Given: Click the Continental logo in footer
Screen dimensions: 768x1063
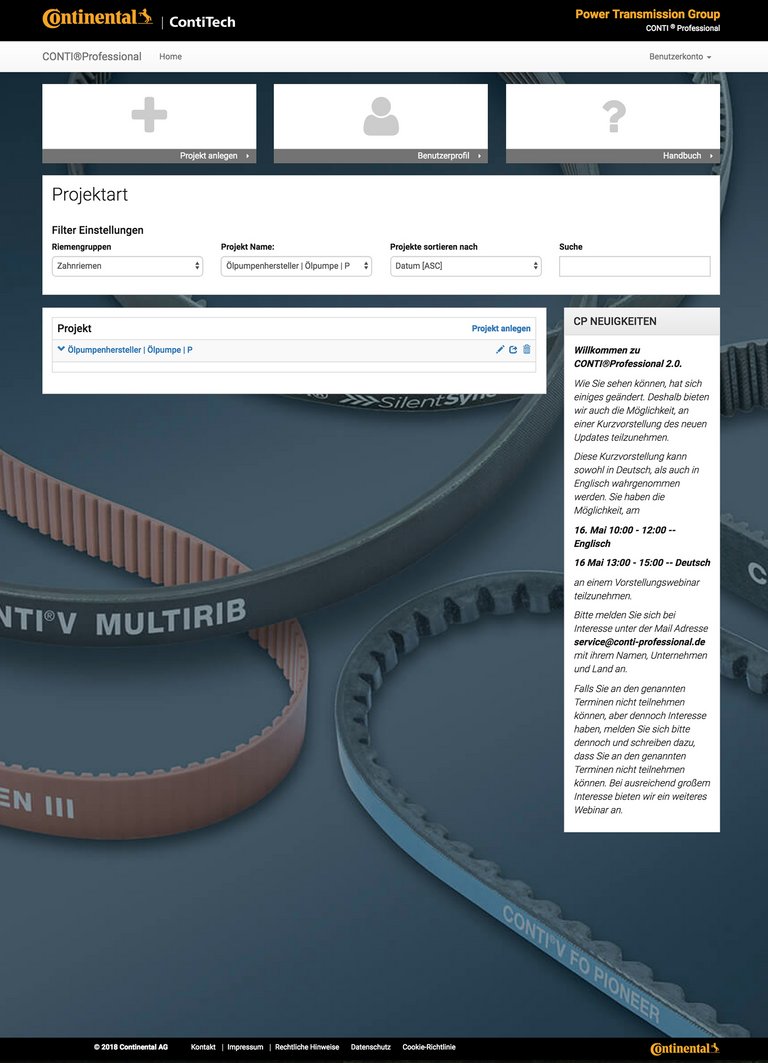Looking at the screenshot, I should point(684,1048).
